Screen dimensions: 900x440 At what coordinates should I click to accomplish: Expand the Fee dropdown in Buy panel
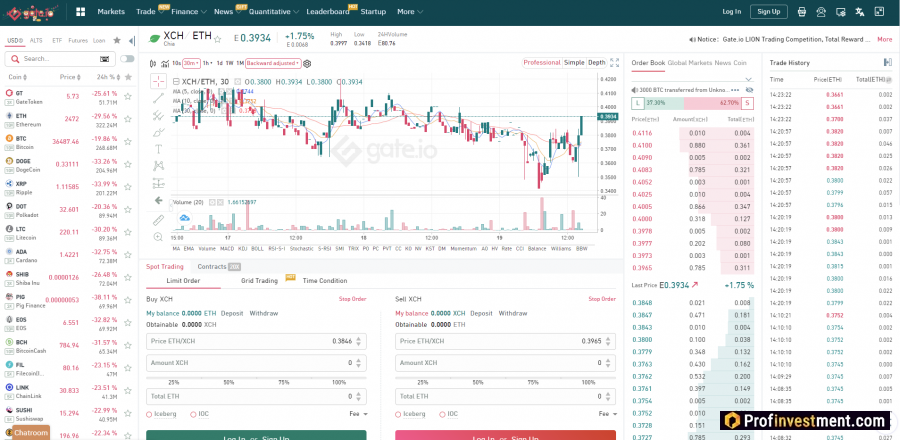point(358,413)
